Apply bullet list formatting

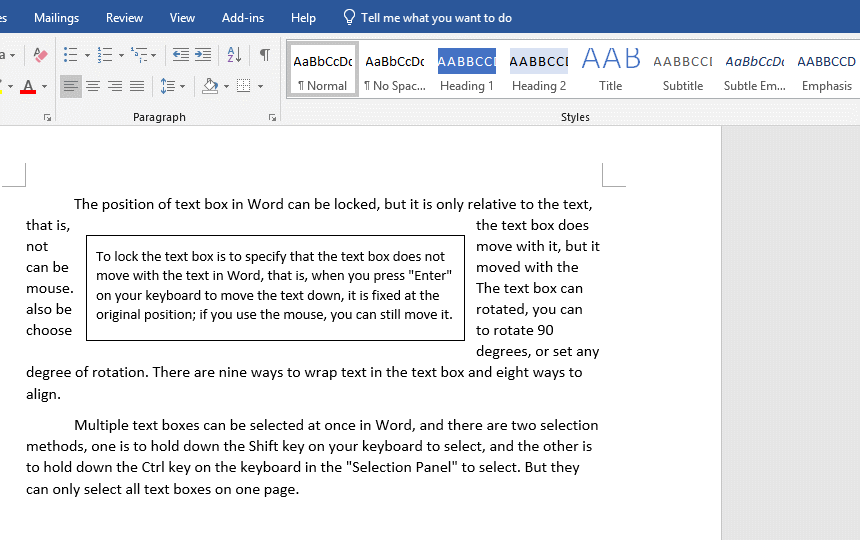coord(70,55)
